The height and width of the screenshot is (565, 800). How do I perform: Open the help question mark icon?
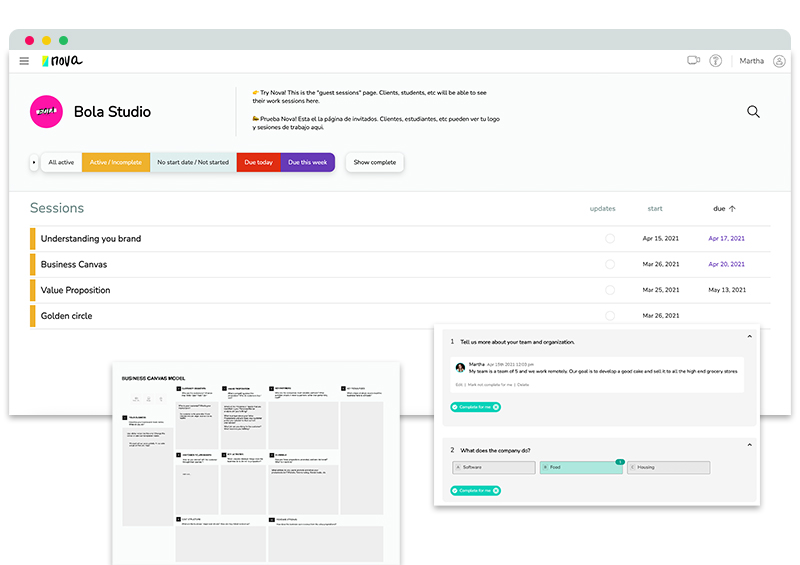[716, 61]
